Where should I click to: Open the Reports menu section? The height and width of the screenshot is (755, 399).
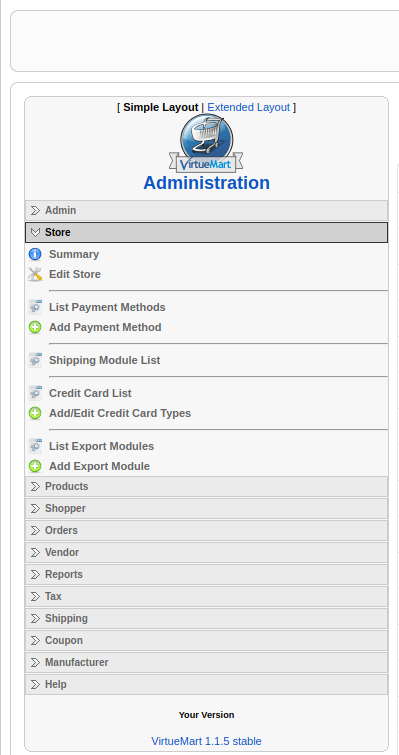[206, 574]
